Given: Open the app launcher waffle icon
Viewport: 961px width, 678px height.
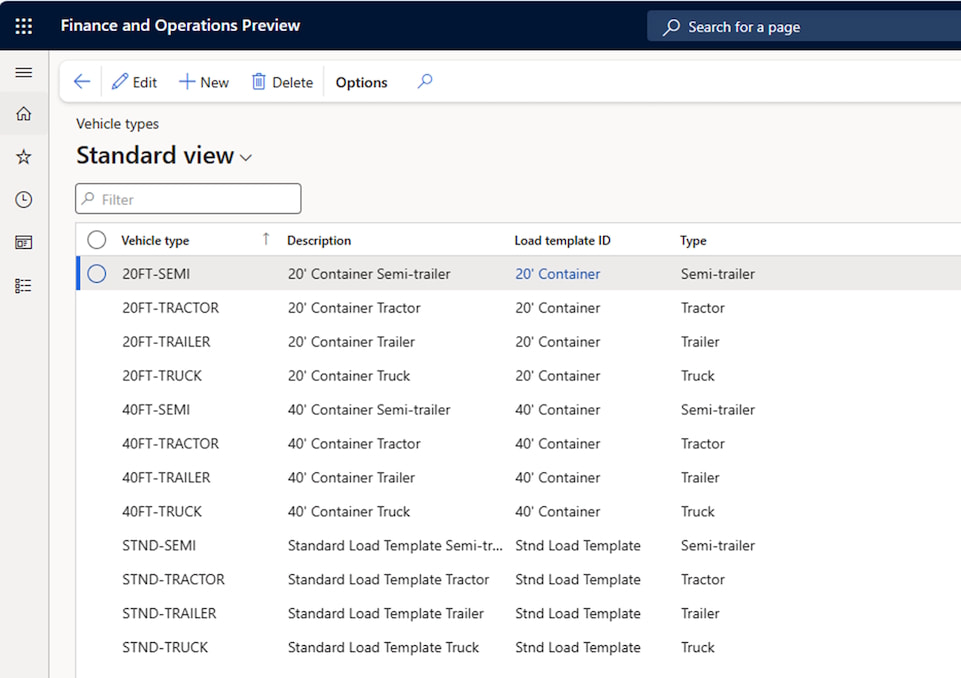Looking at the screenshot, I should point(24,26).
